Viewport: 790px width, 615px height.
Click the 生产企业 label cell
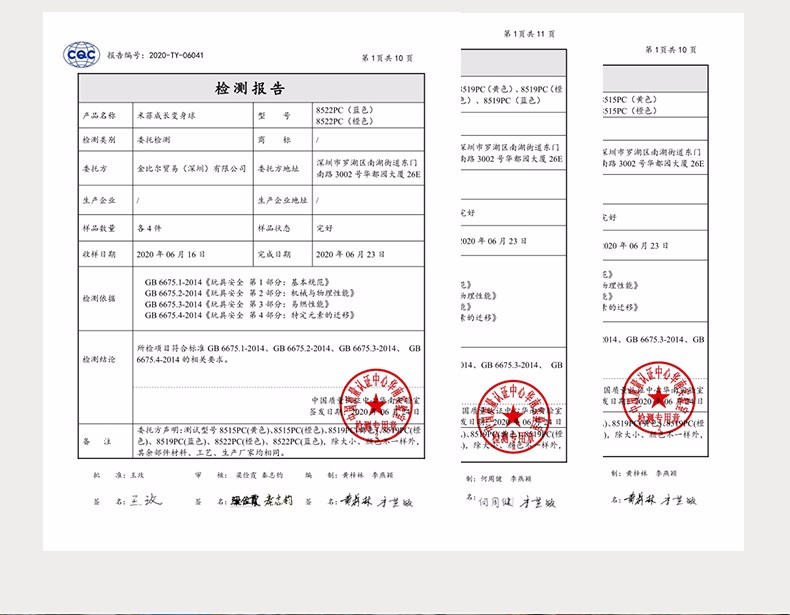pyautogui.click(x=105, y=200)
